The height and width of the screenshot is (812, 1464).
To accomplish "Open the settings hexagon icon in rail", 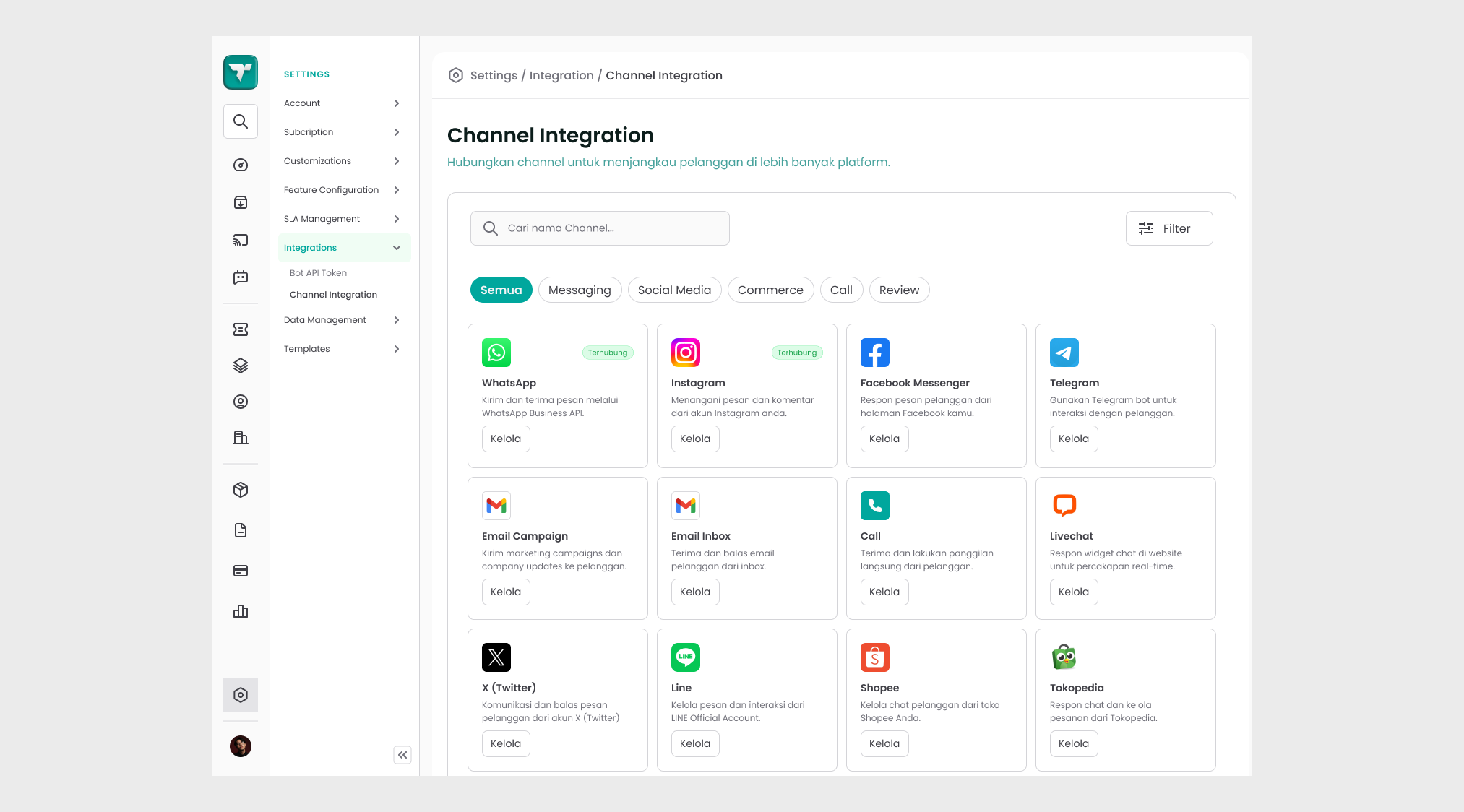I will pos(241,695).
